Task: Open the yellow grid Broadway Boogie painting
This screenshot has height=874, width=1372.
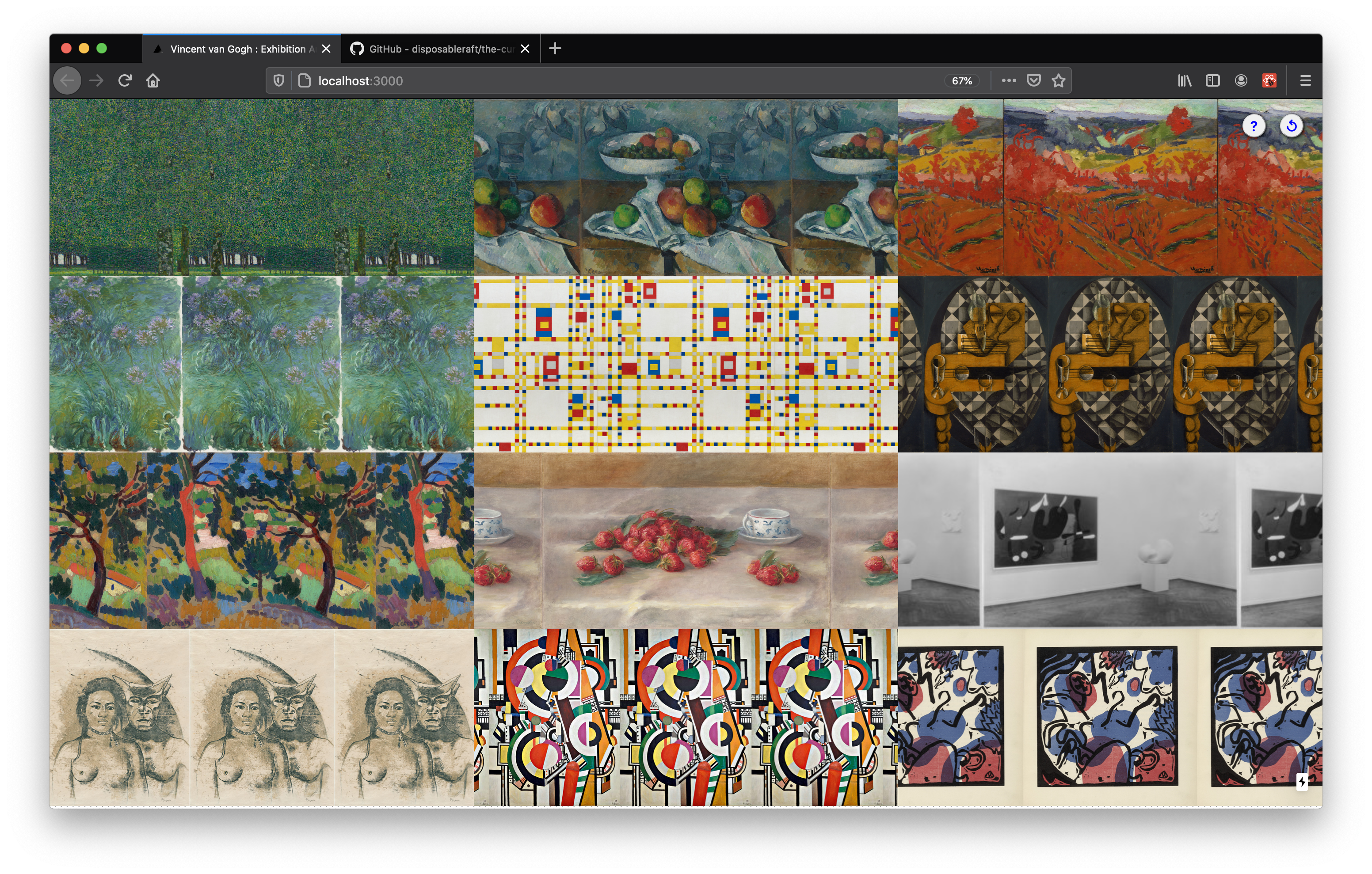Action: pyautogui.click(x=686, y=364)
